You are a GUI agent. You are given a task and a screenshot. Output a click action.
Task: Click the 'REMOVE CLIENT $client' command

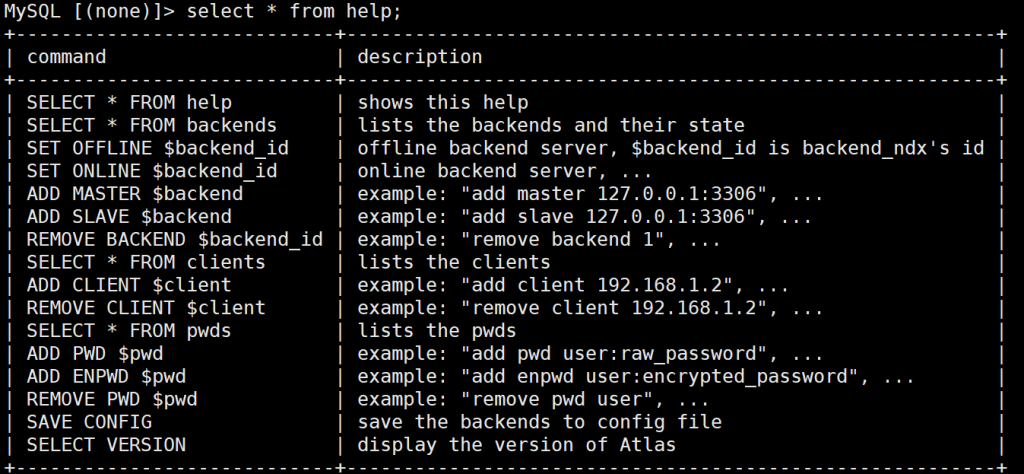tap(146, 307)
